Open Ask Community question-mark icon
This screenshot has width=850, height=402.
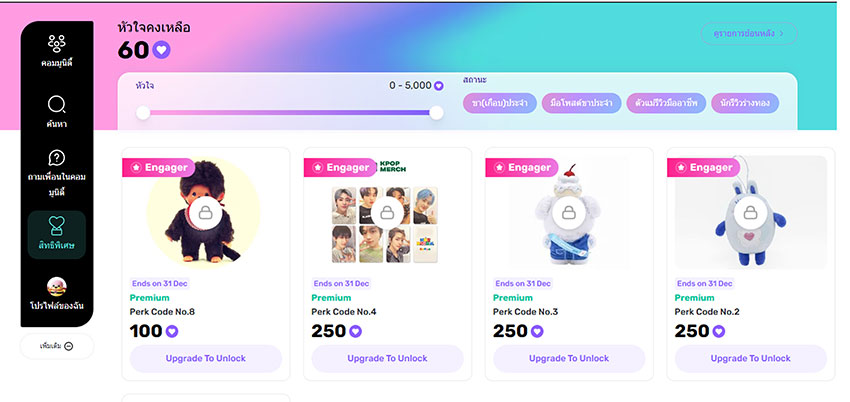click(x=57, y=158)
